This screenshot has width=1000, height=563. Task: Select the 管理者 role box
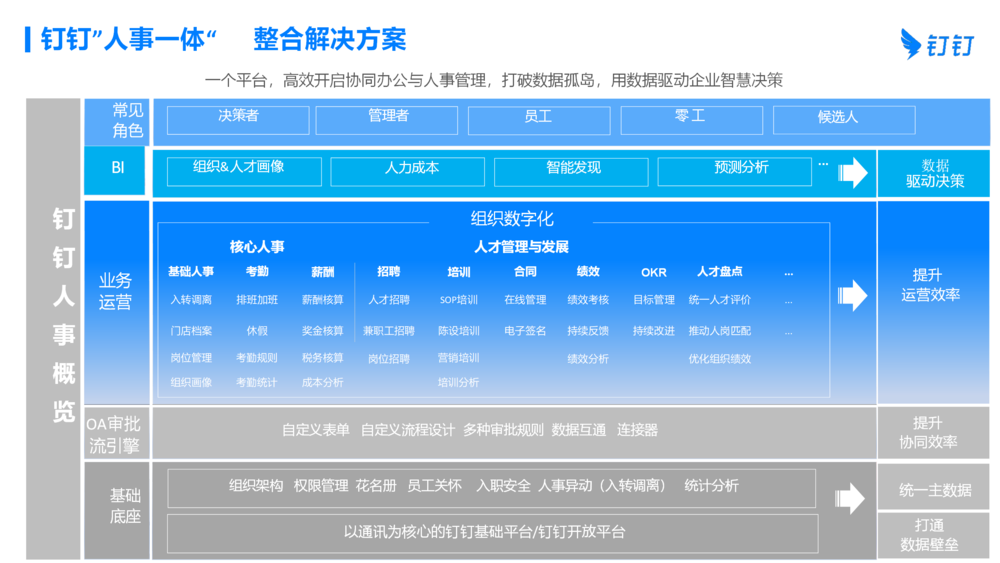pos(387,120)
